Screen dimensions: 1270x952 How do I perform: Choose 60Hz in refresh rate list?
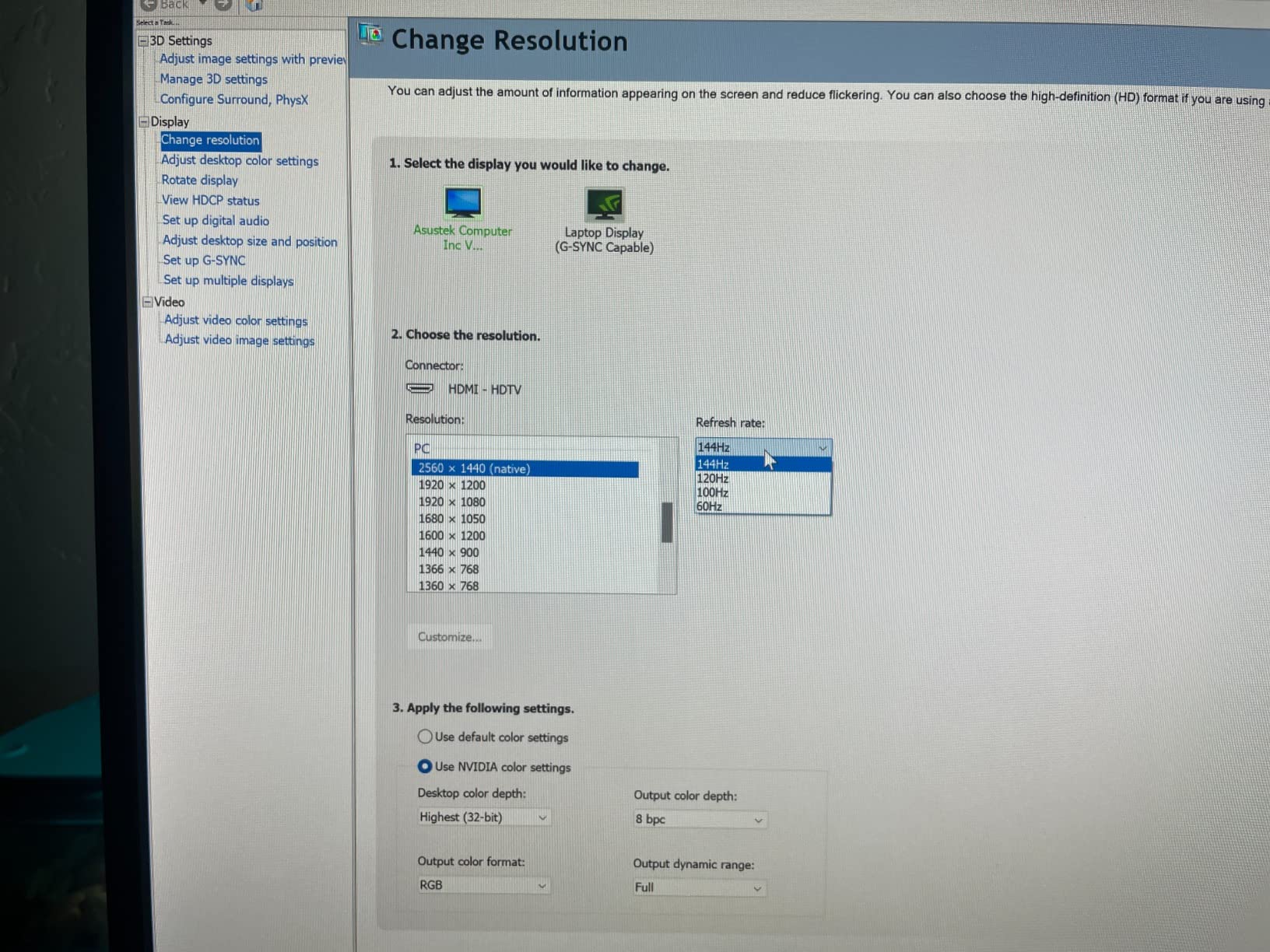point(710,506)
